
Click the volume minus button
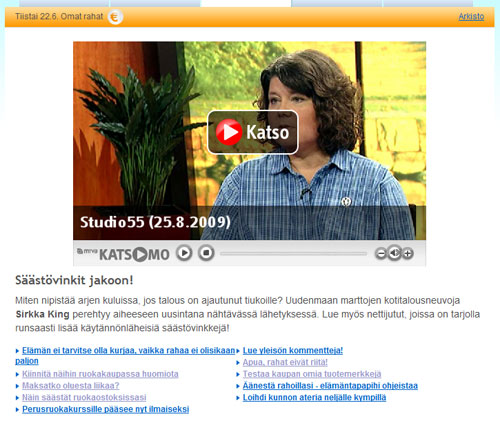click(x=381, y=254)
